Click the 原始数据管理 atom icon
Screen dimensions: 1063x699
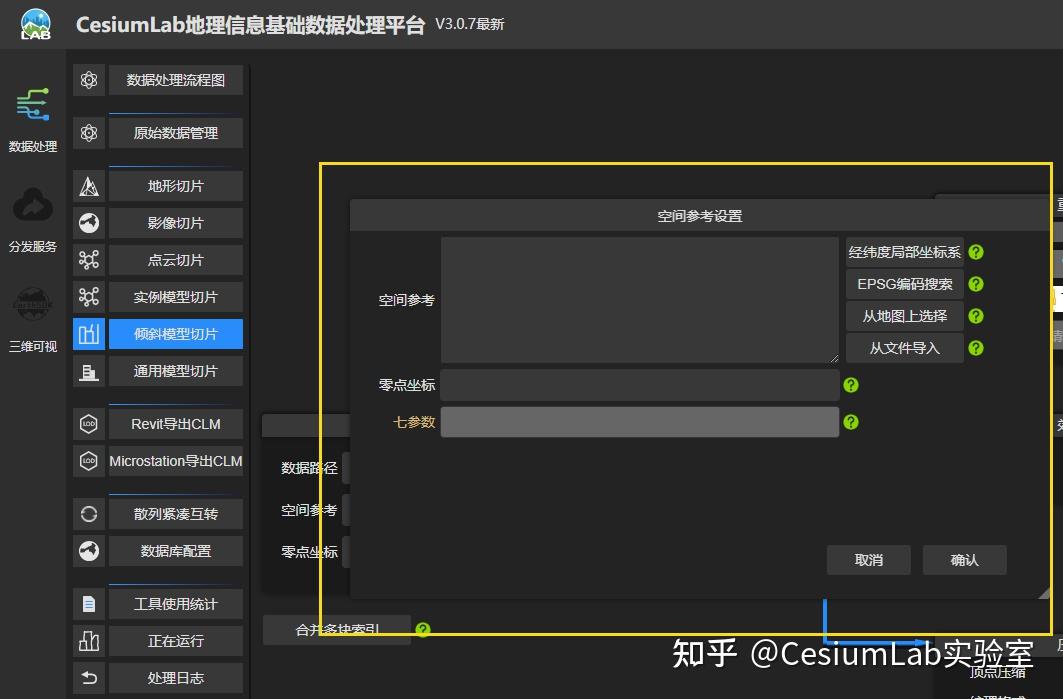[89, 131]
